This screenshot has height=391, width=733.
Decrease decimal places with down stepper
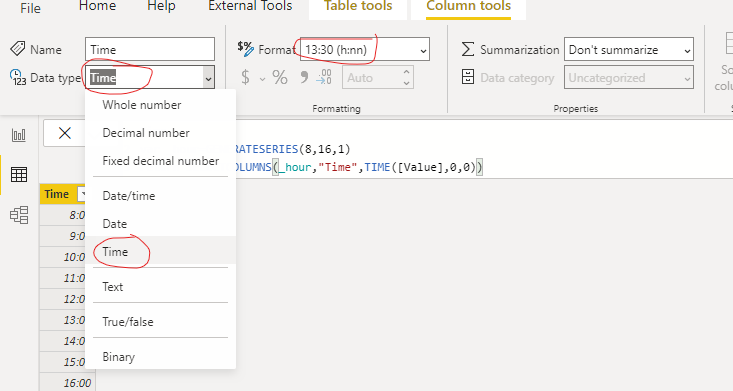pos(407,83)
